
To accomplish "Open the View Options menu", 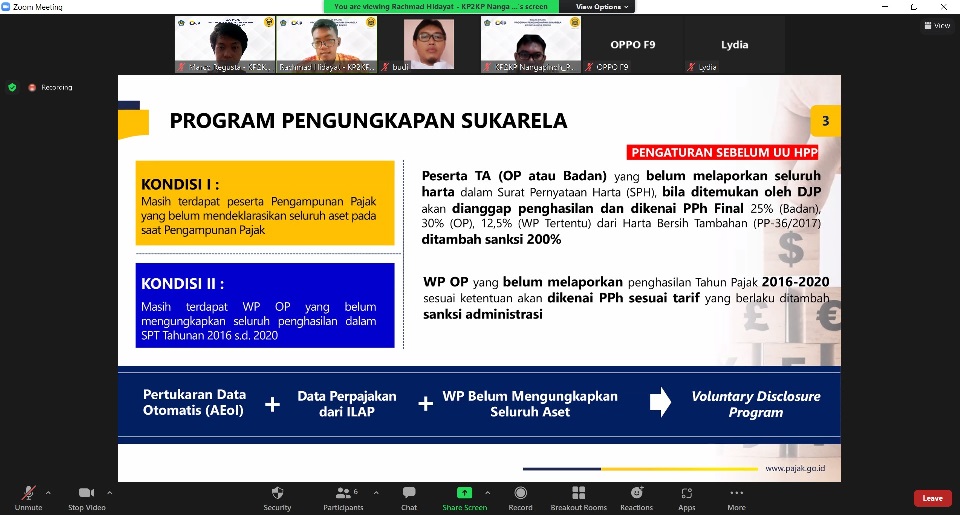I will coord(602,6).
